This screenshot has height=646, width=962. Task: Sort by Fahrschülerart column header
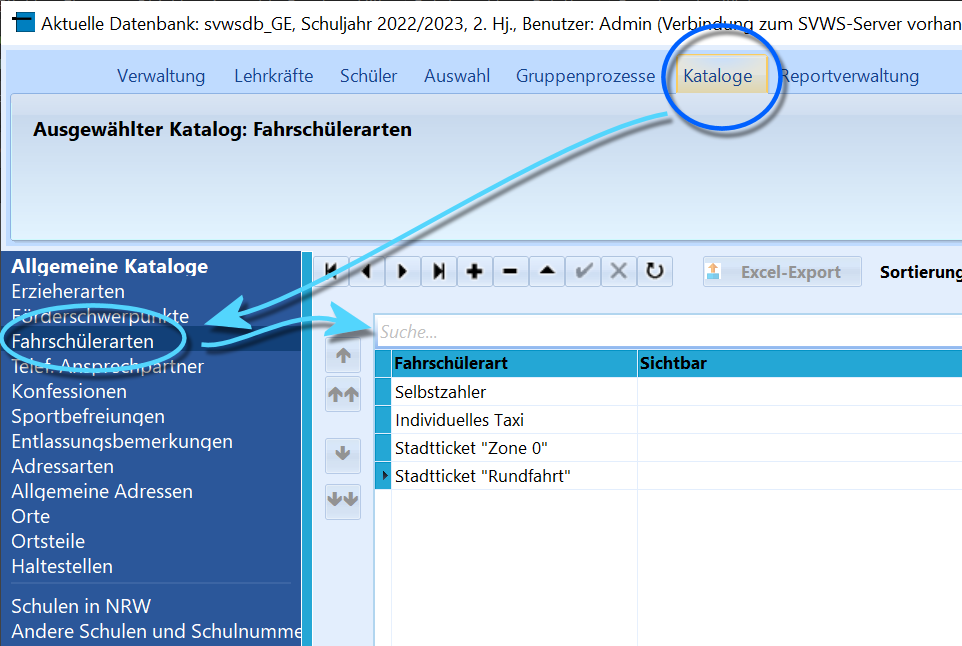pyautogui.click(x=514, y=363)
